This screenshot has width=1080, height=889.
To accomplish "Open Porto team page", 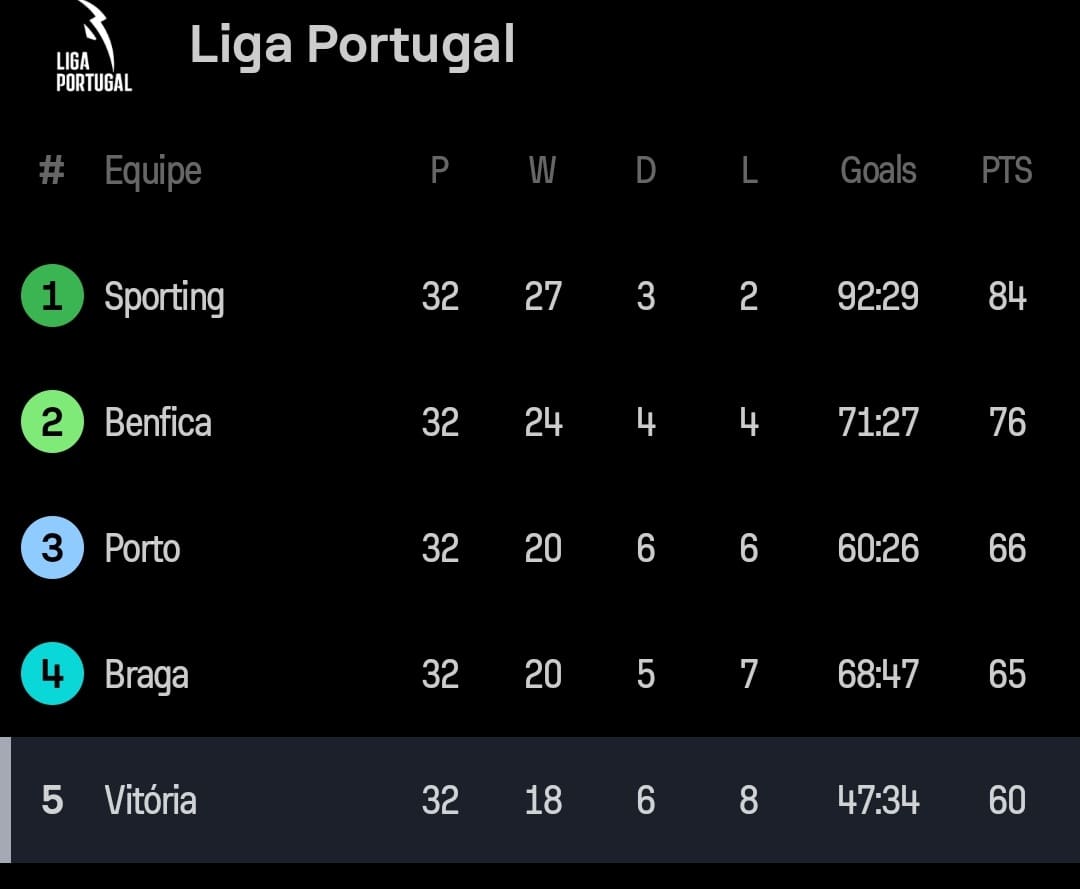I will [142, 548].
